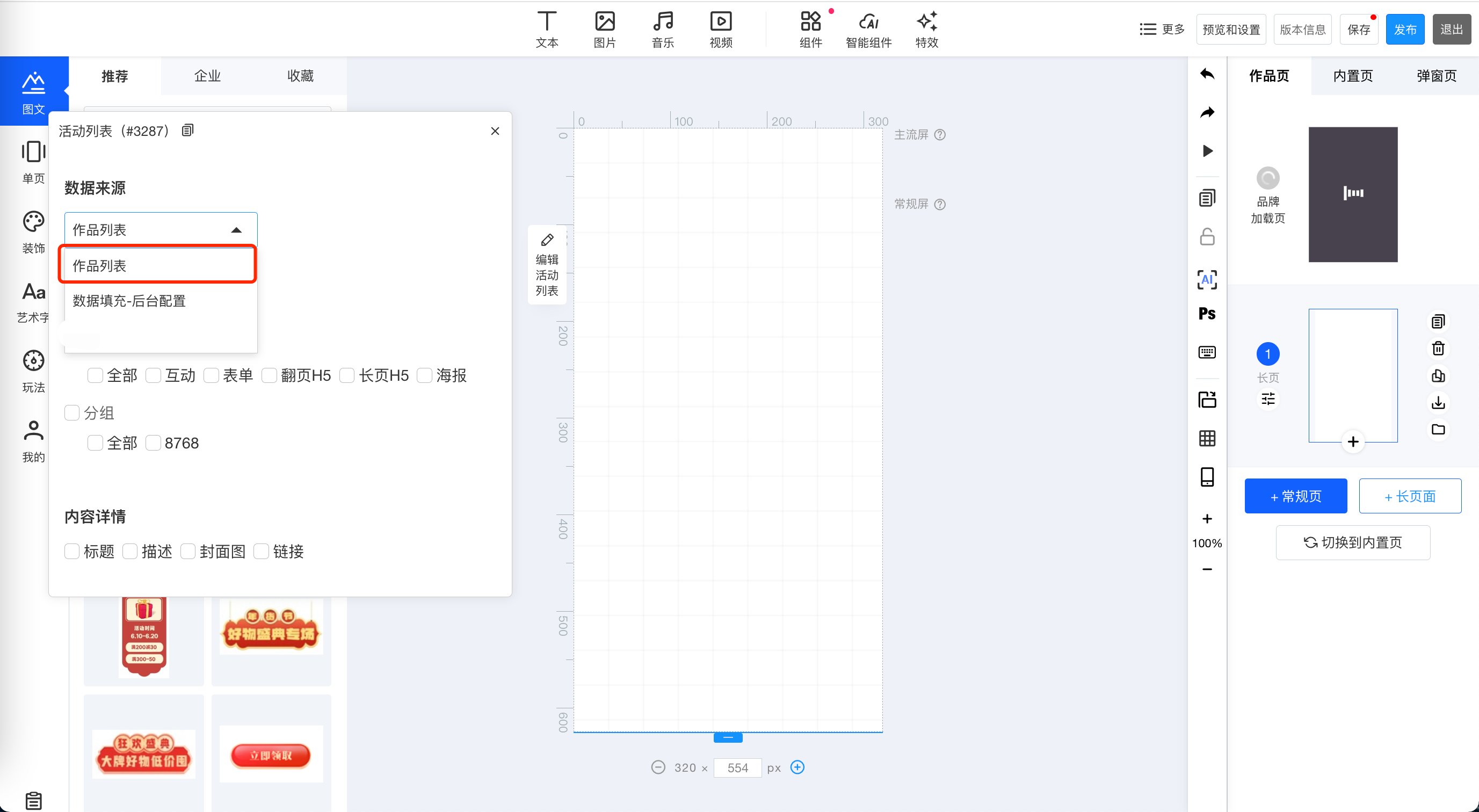Open the AI recognition tool icon
The width and height of the screenshot is (1479, 812).
point(1207,280)
